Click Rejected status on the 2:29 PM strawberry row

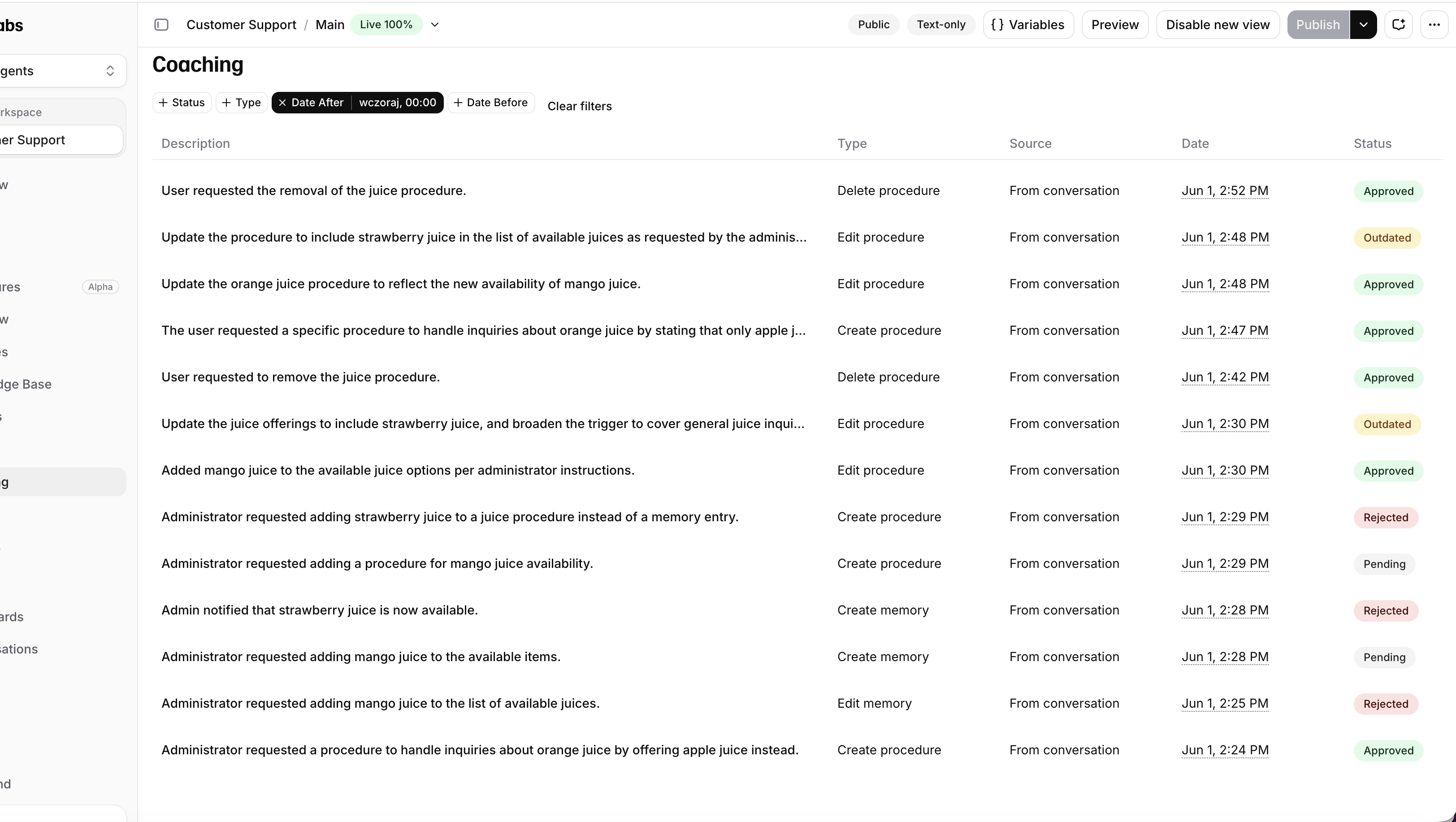click(x=1385, y=518)
